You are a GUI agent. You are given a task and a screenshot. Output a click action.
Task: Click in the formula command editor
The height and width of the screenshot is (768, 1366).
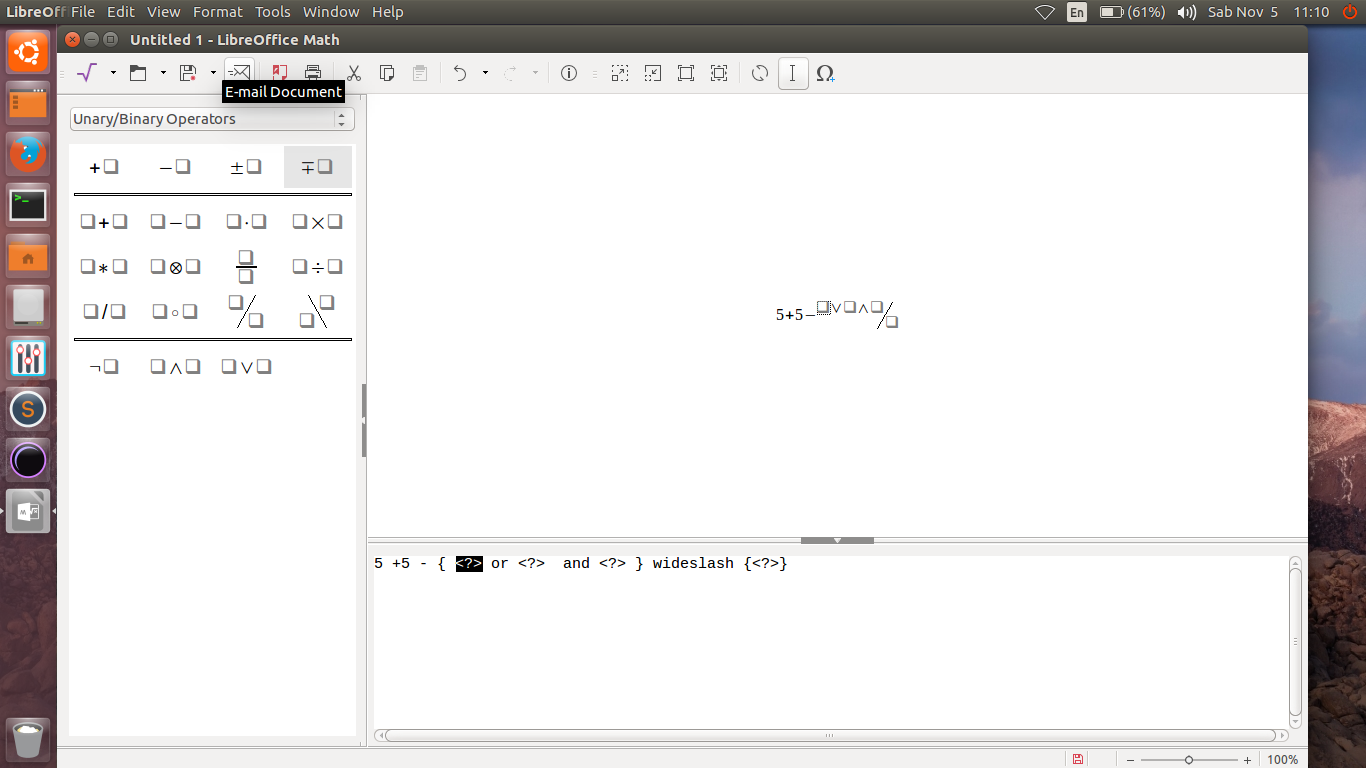(x=830, y=640)
